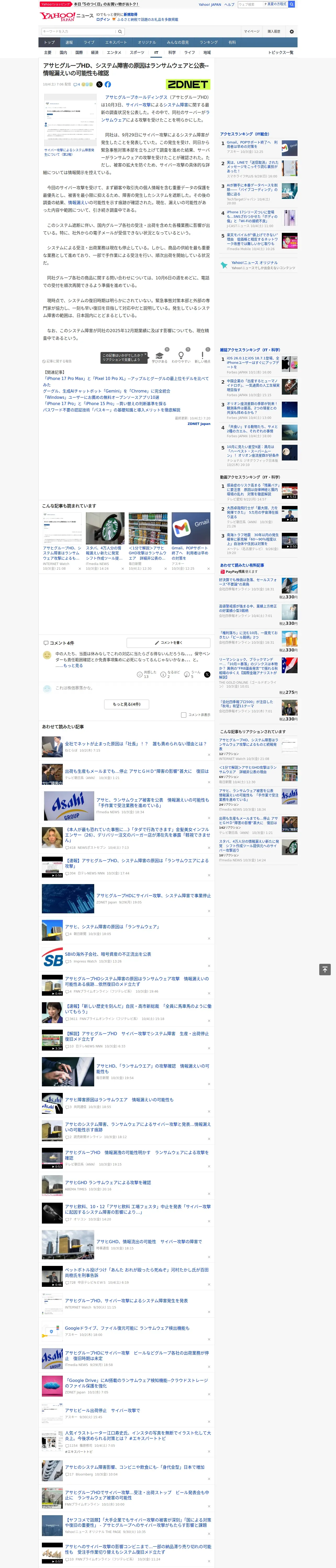
Task: Open the スポーツ category tab
Action: coord(137,52)
